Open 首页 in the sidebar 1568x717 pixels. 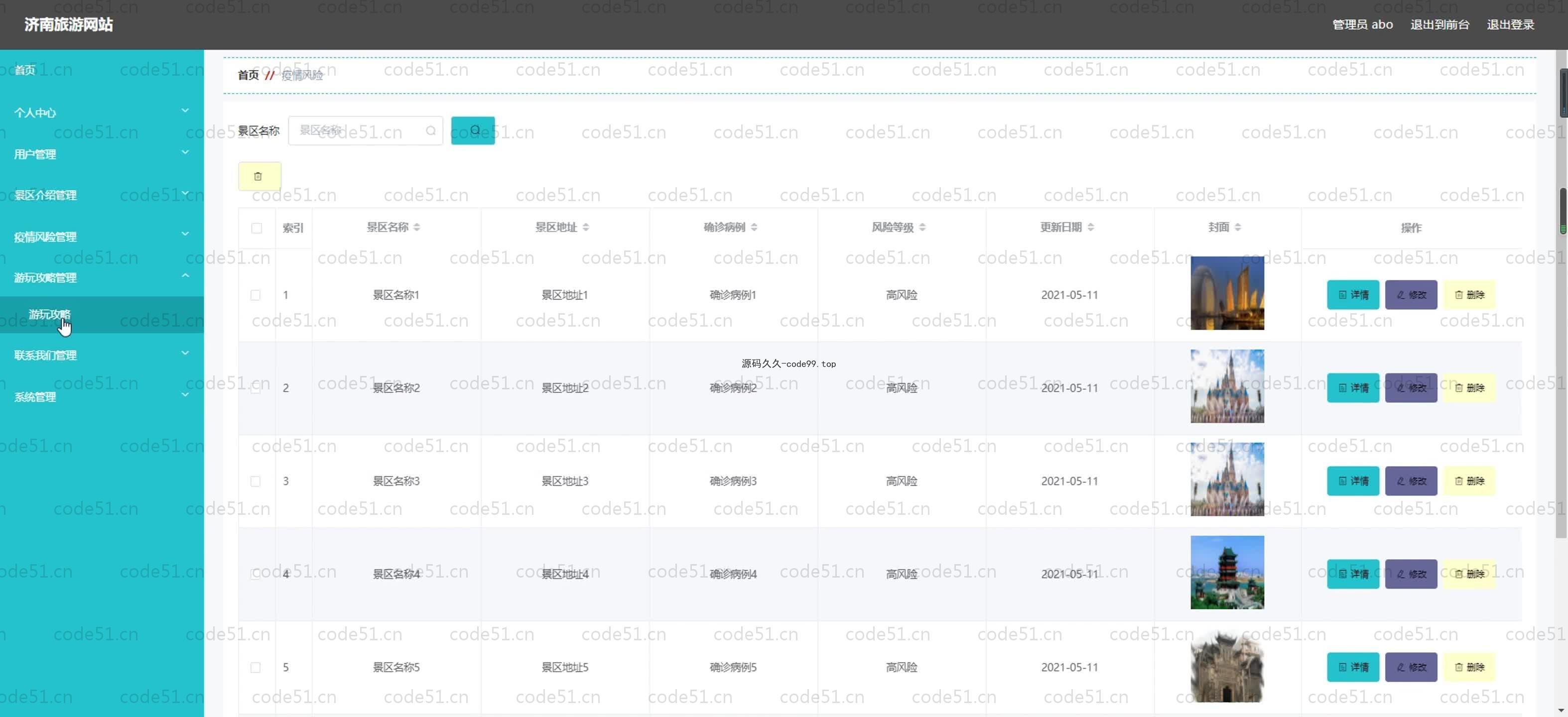click(x=25, y=71)
